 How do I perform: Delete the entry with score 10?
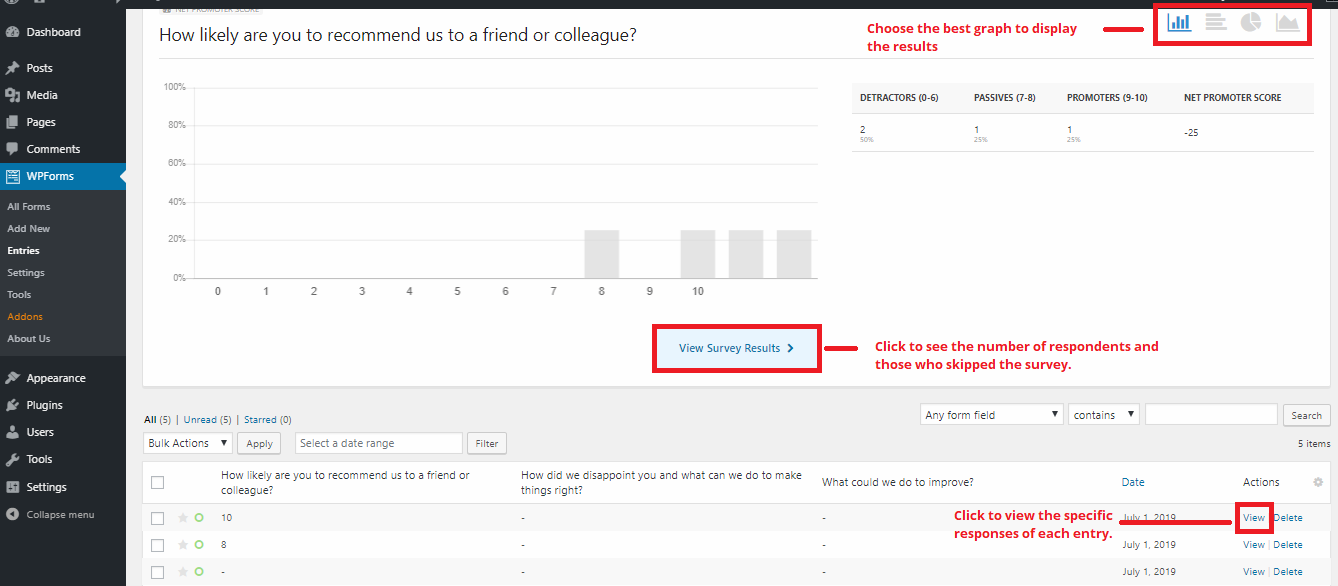tap(1288, 518)
